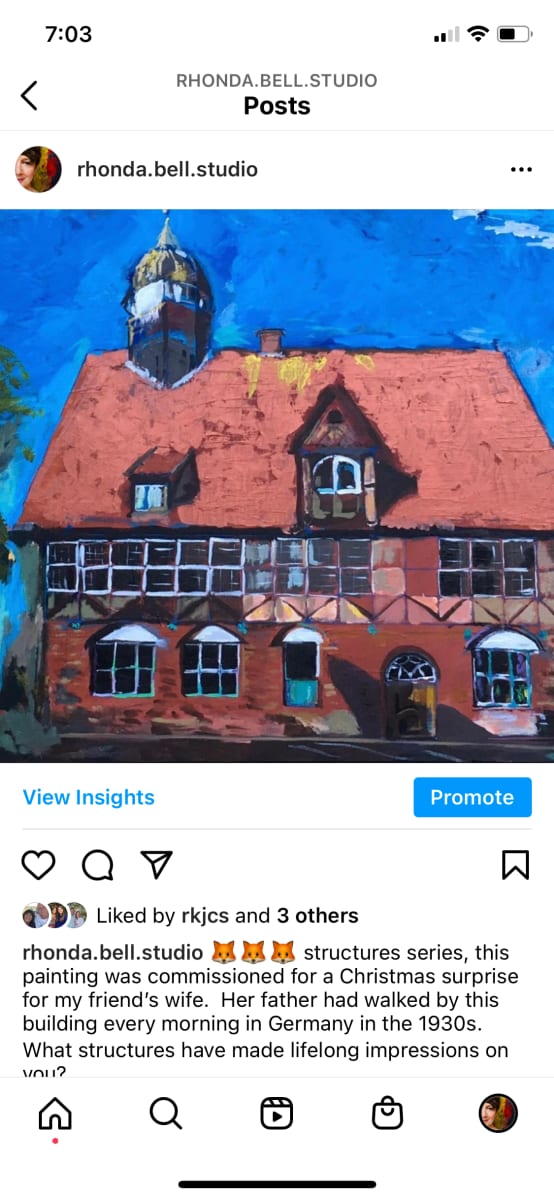Image resolution: width=554 pixels, height=1200 pixels.
Task: View likes by tapping '3 others'
Action: 317,916
